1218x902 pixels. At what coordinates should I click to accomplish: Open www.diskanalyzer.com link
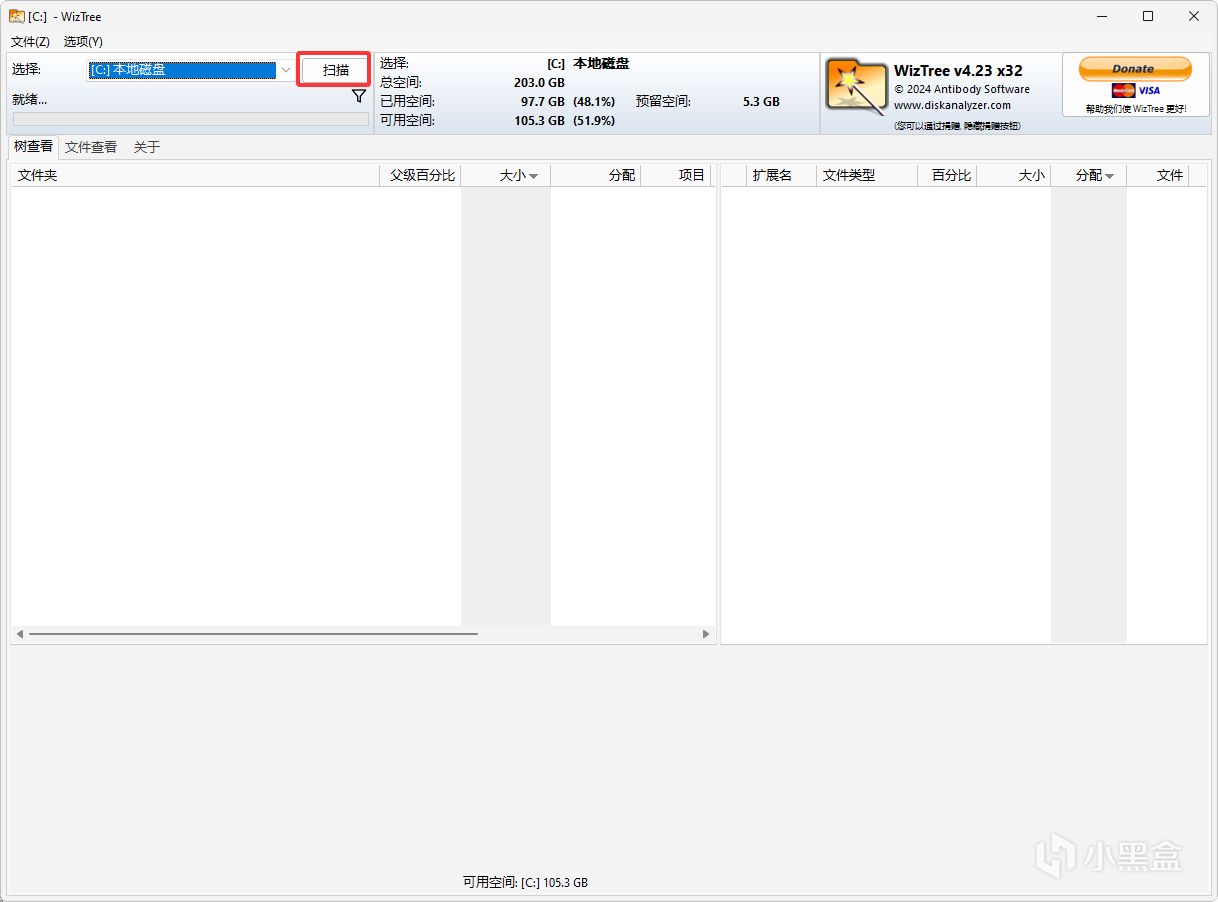pos(952,105)
